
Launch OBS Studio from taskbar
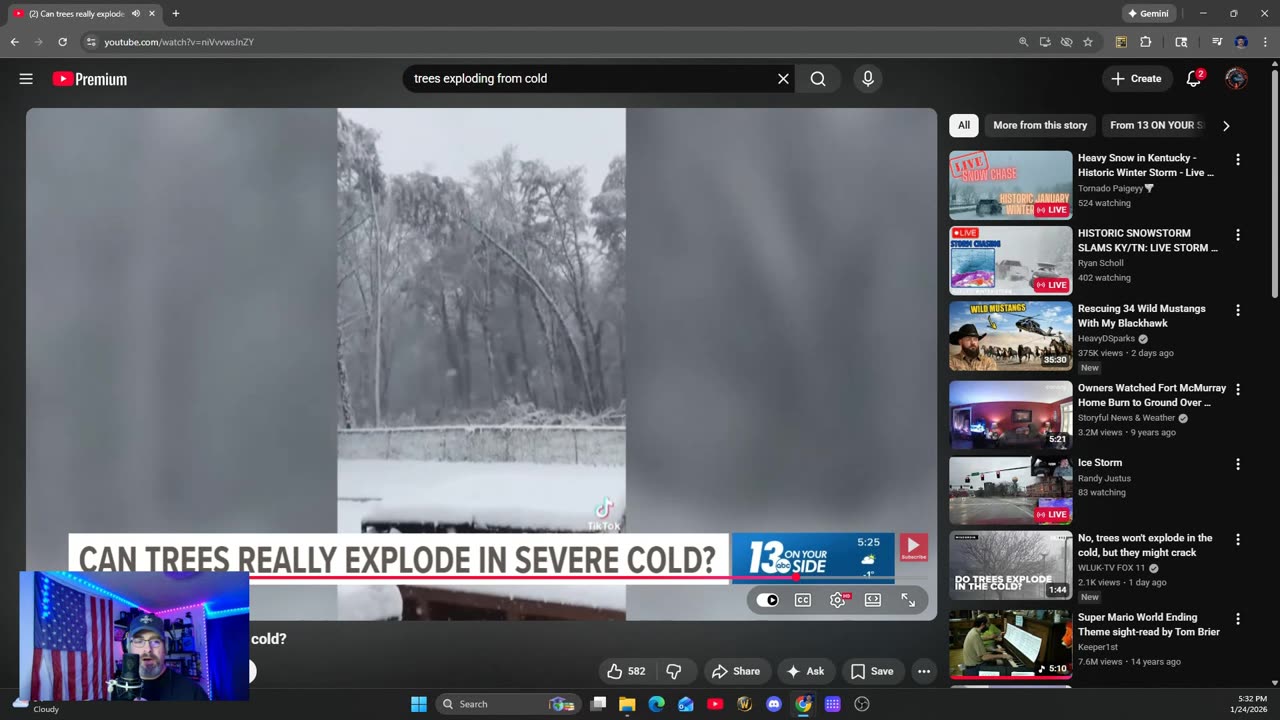(x=862, y=704)
